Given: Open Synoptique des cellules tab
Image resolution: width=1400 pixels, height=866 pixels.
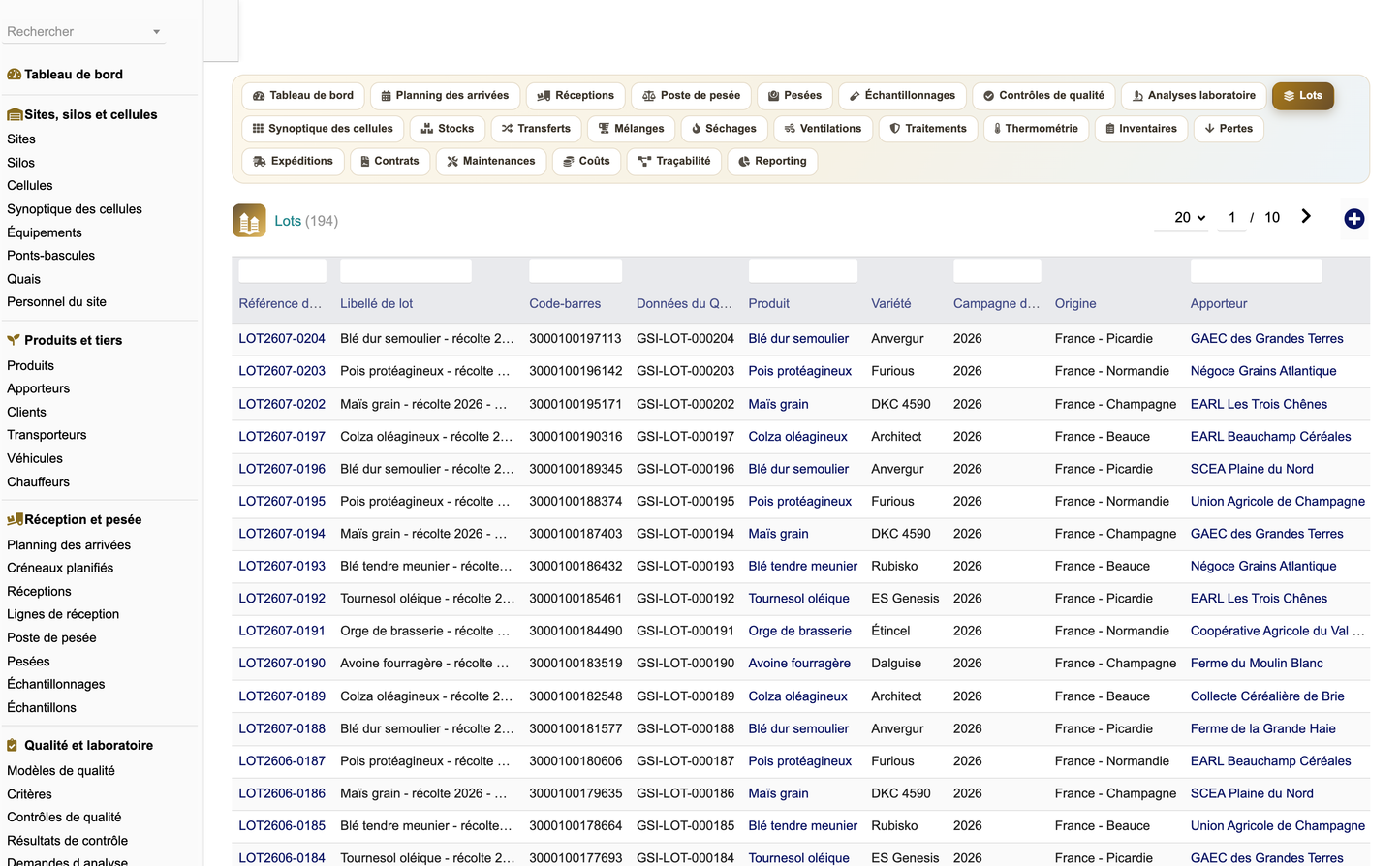Looking at the screenshot, I should tap(323, 129).
